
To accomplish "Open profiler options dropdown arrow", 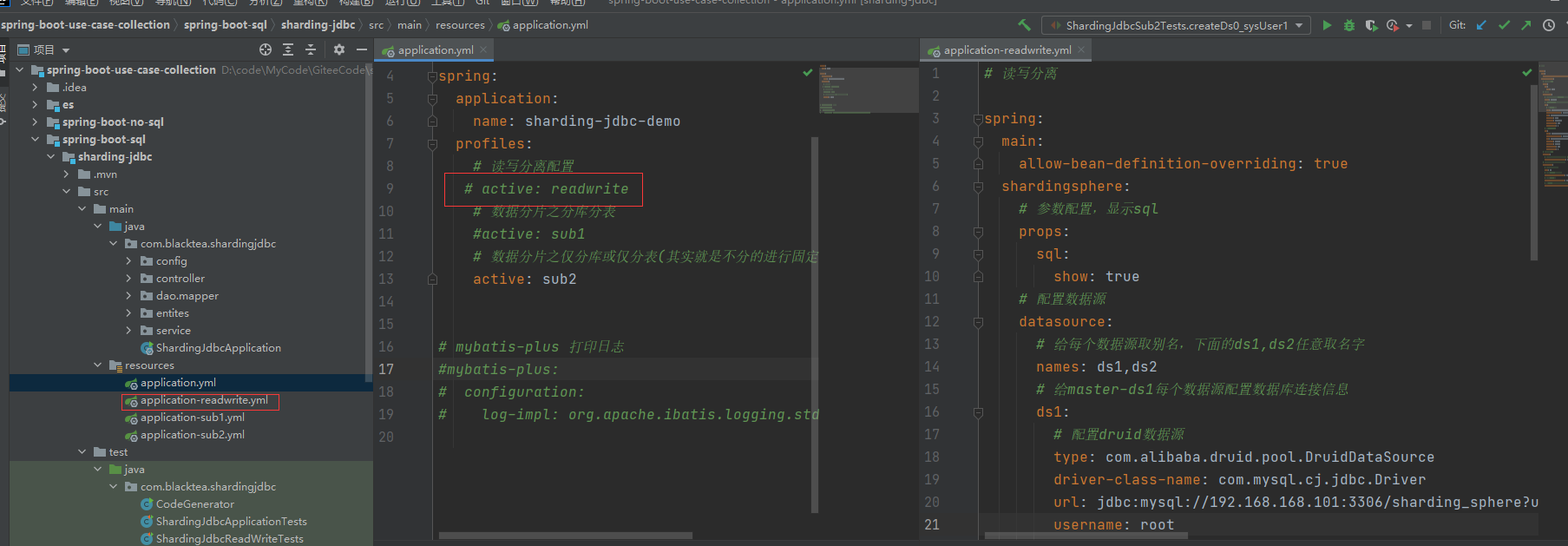I will pyautogui.click(x=1408, y=26).
